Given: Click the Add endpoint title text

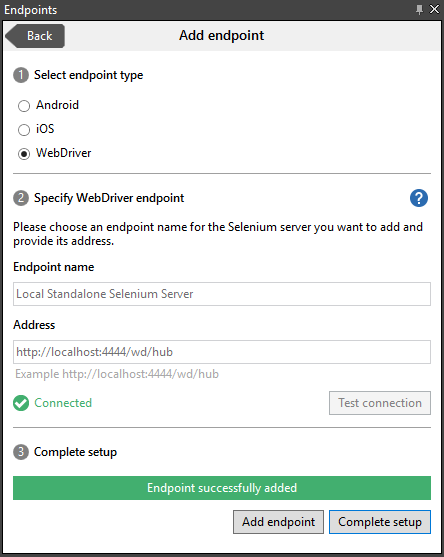Looking at the screenshot, I should [x=222, y=36].
